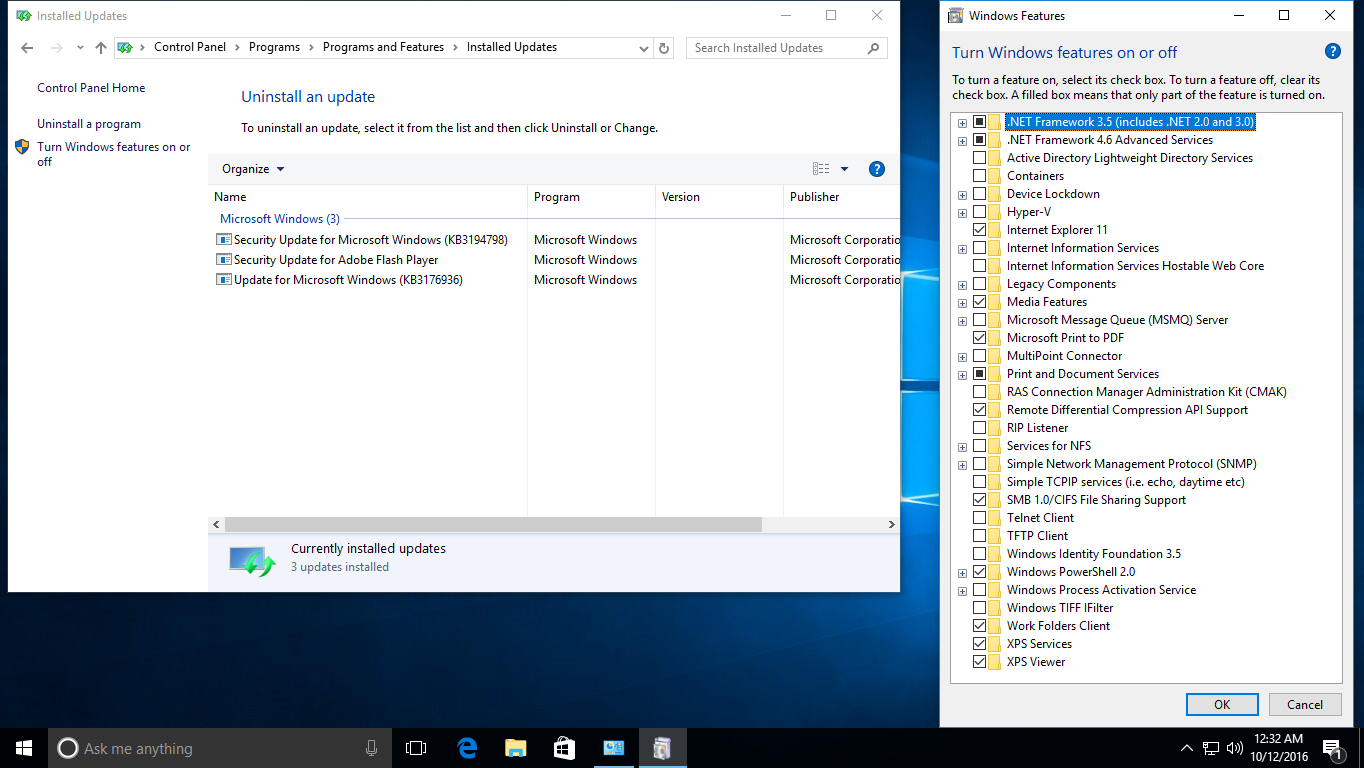
Task: Click the icon of KB3194798 security update
Action: tap(224, 240)
